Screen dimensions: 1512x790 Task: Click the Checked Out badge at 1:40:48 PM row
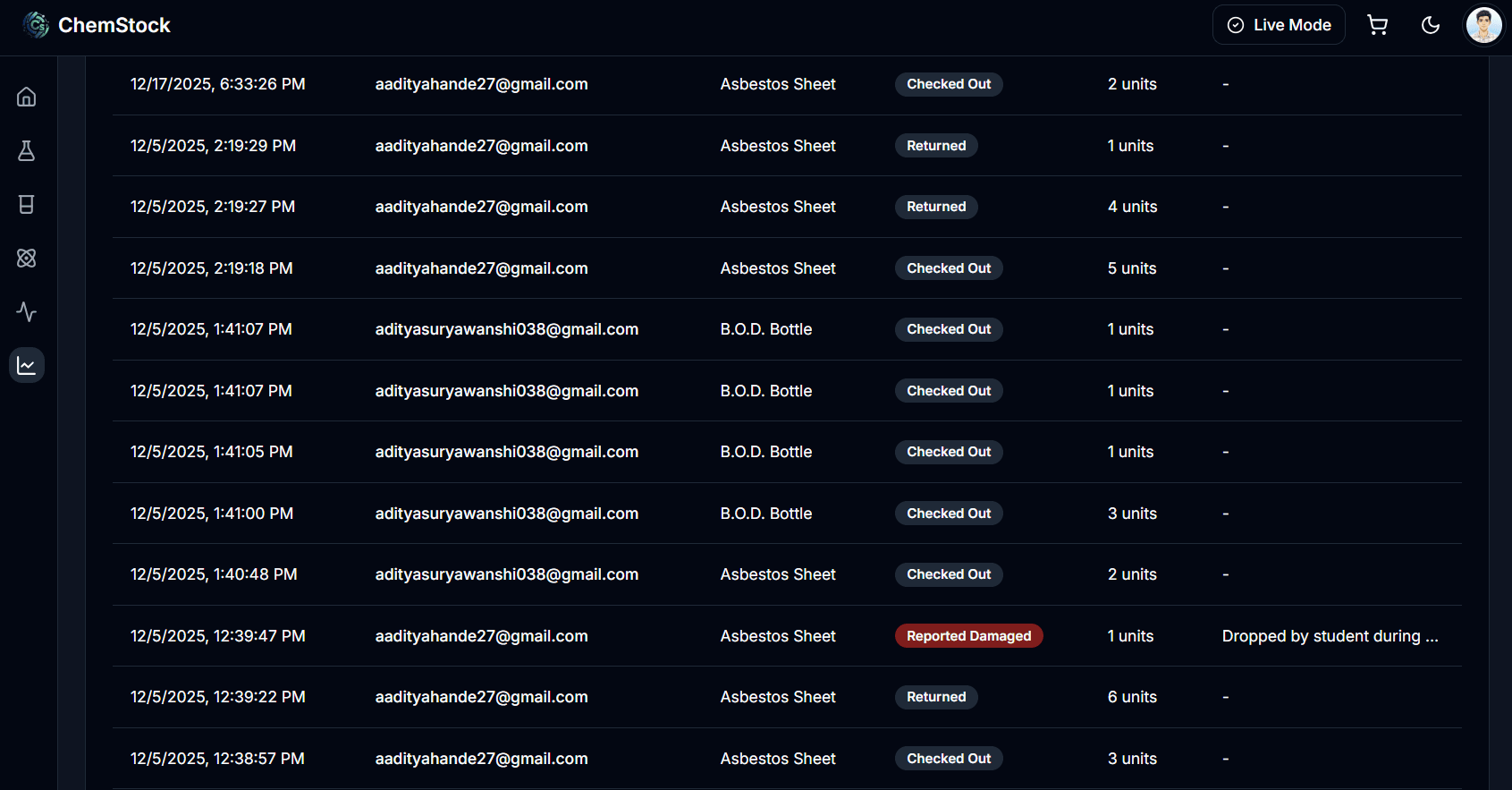[x=949, y=574]
